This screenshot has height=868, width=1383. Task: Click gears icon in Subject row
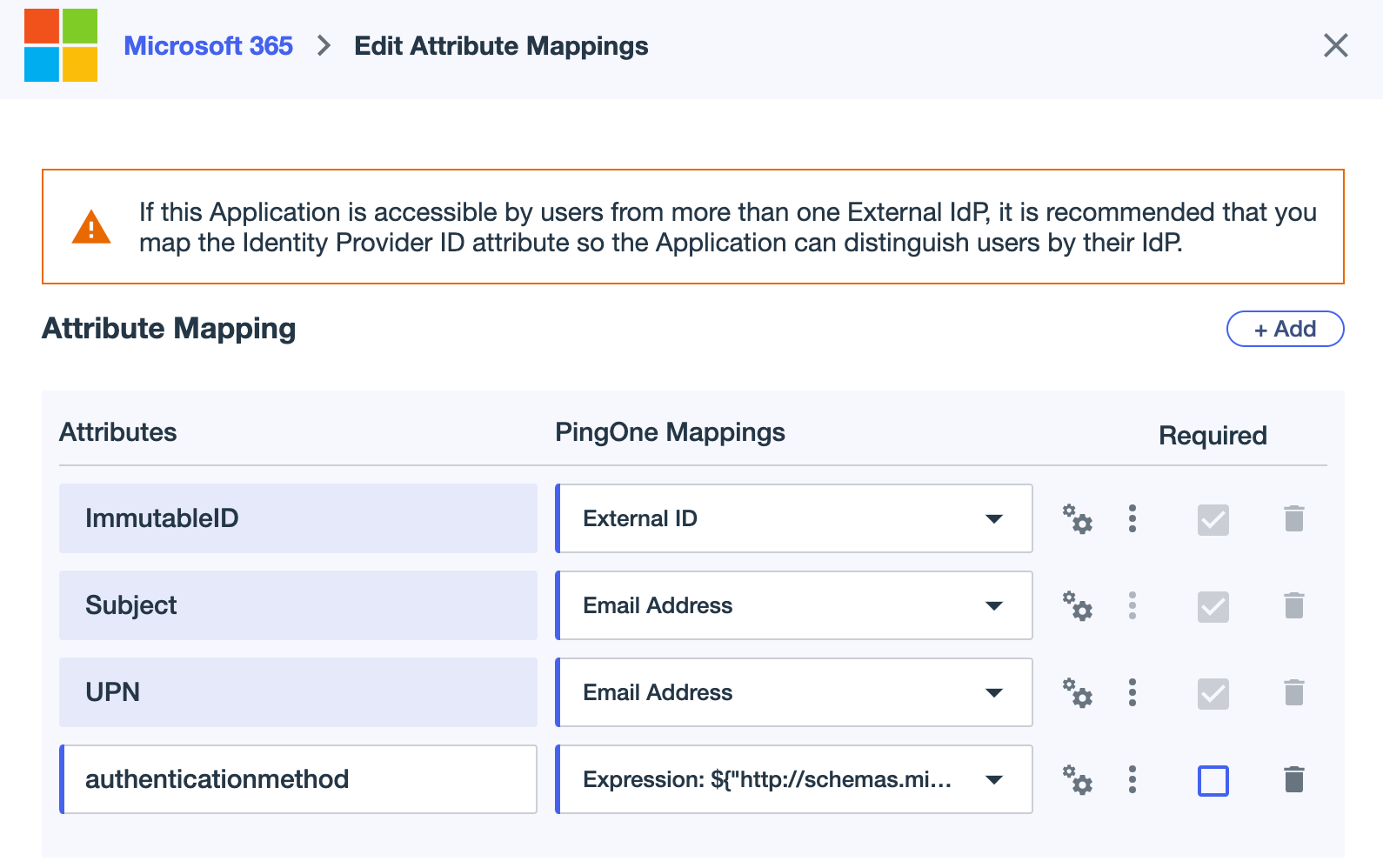tap(1077, 606)
